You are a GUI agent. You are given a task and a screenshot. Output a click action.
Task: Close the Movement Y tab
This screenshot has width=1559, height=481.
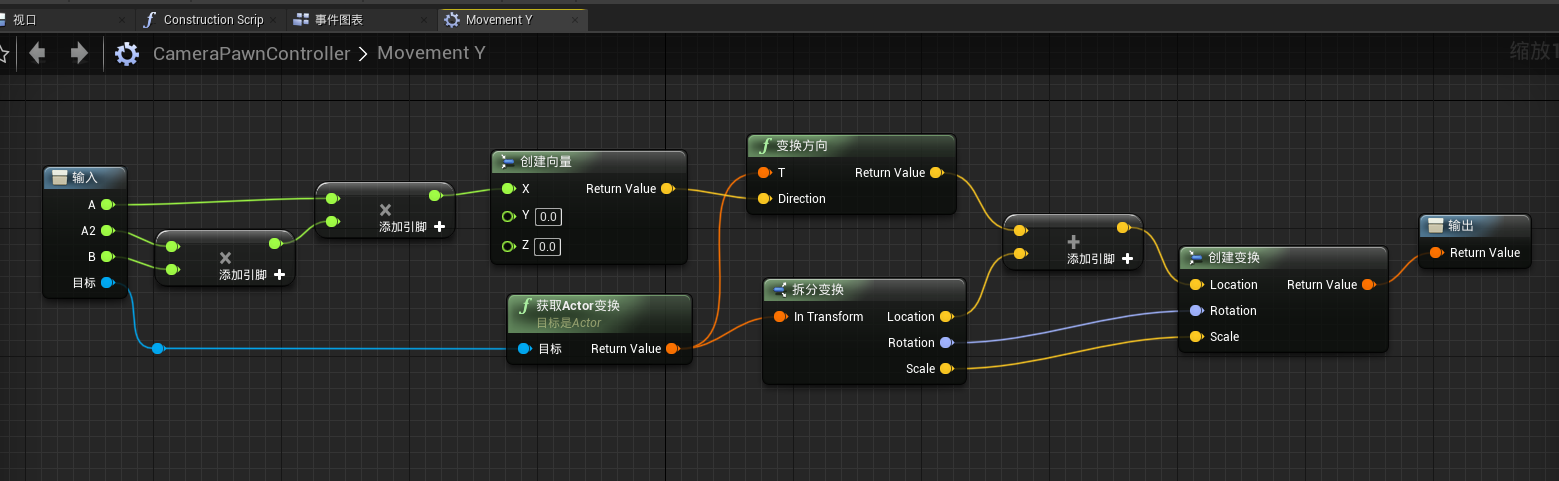(574, 20)
